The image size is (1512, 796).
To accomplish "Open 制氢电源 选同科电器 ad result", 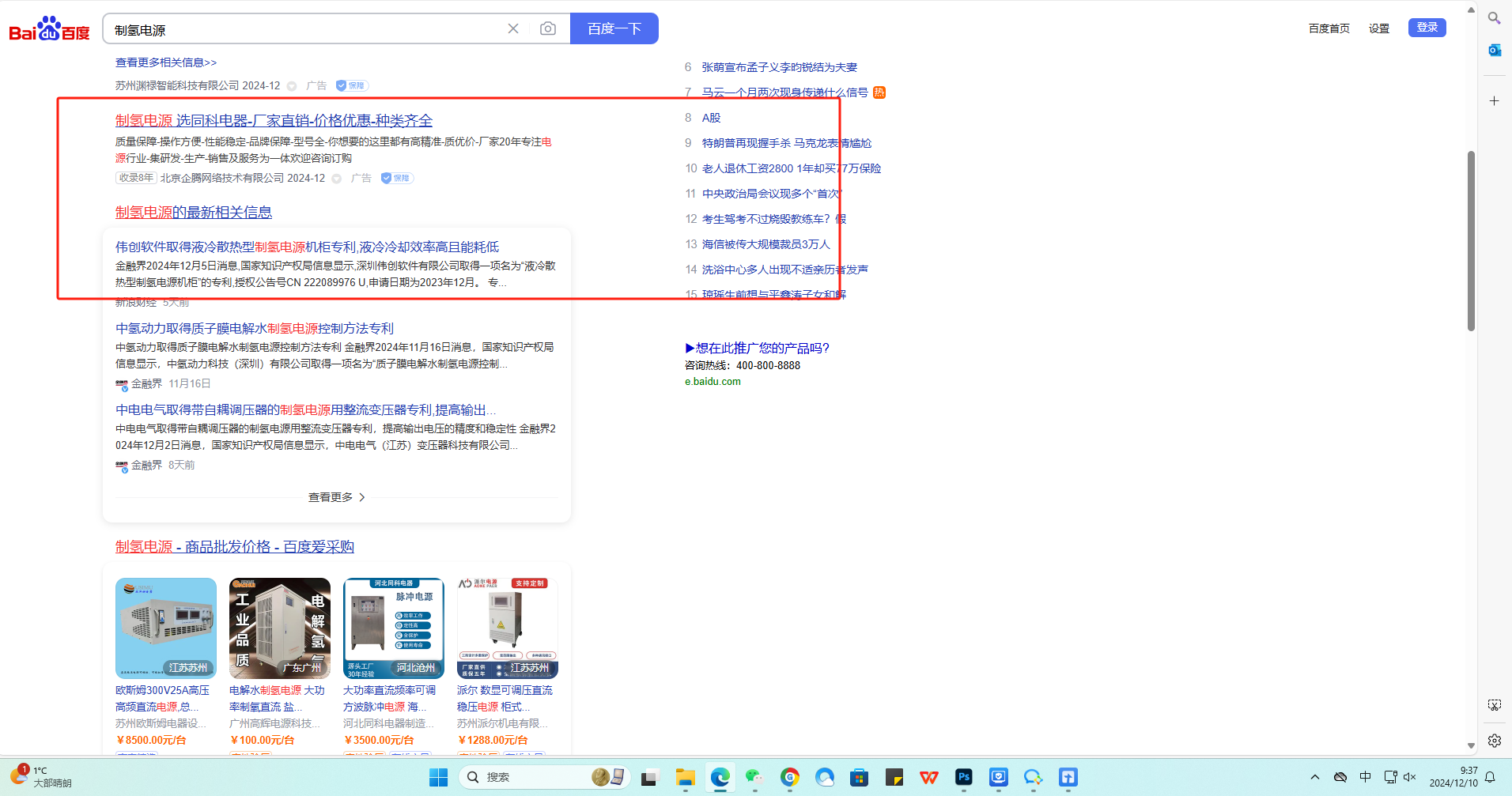I will (x=274, y=120).
